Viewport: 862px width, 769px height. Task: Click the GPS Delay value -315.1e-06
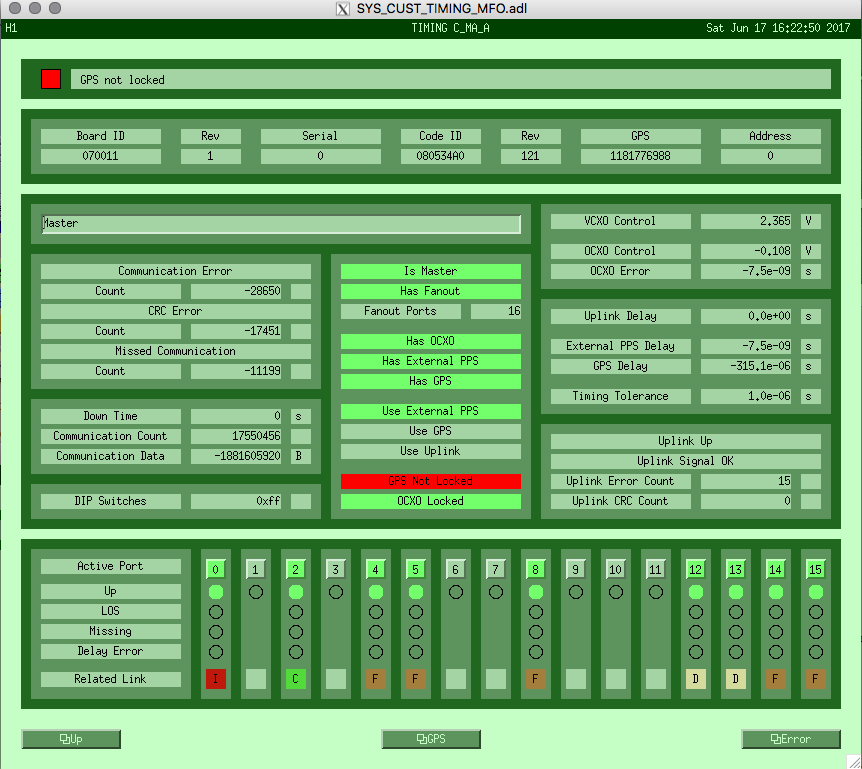click(x=746, y=366)
